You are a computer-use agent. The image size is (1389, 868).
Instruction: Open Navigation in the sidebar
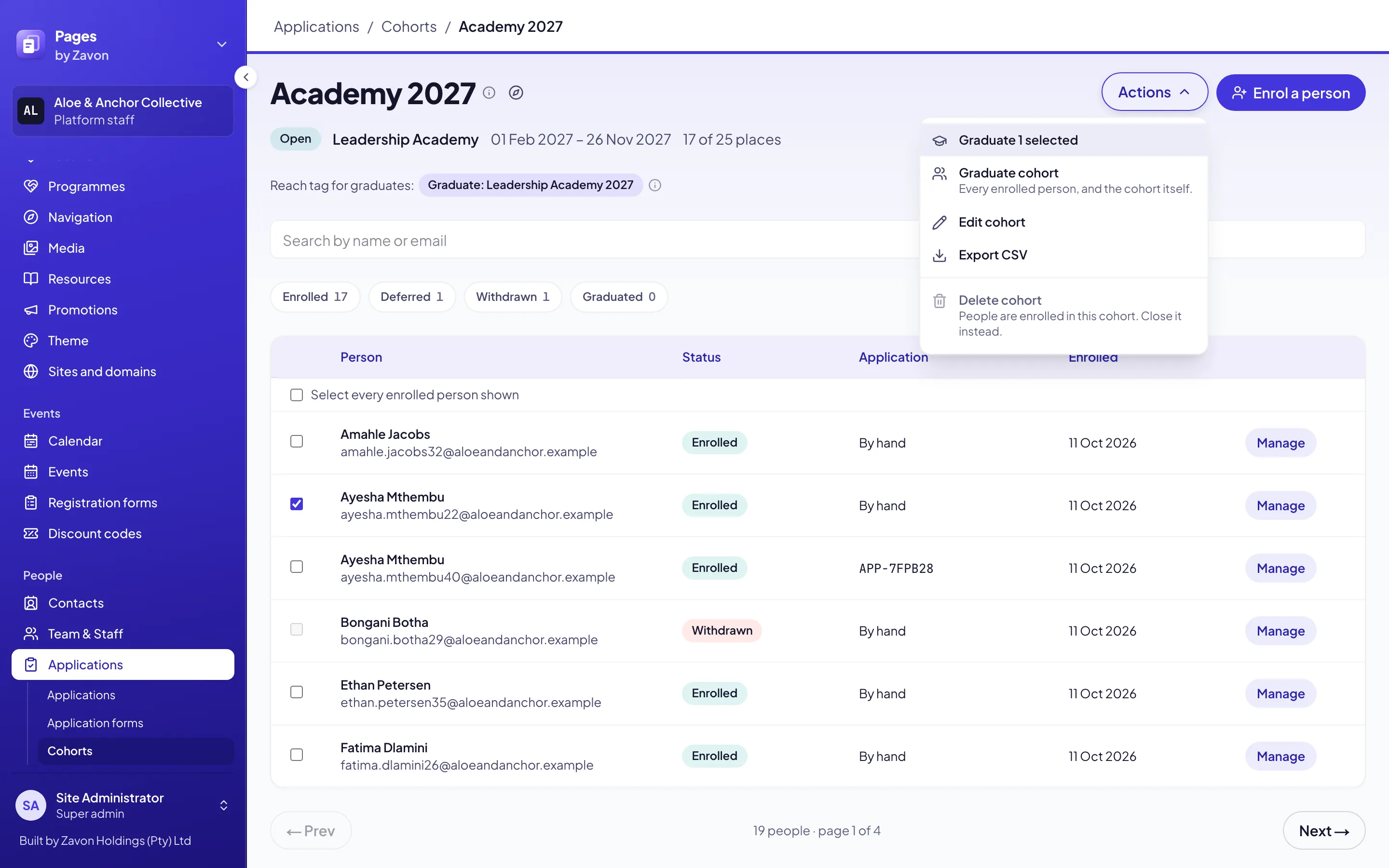point(123,217)
